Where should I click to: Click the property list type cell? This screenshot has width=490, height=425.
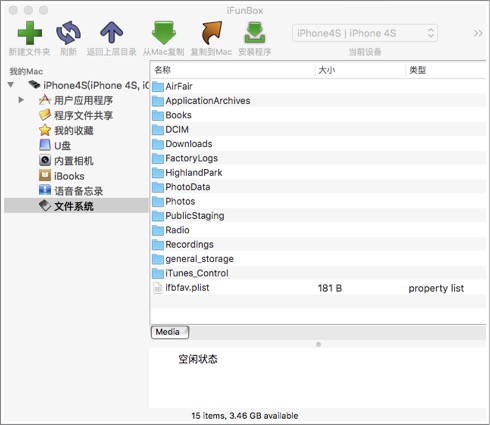436,288
